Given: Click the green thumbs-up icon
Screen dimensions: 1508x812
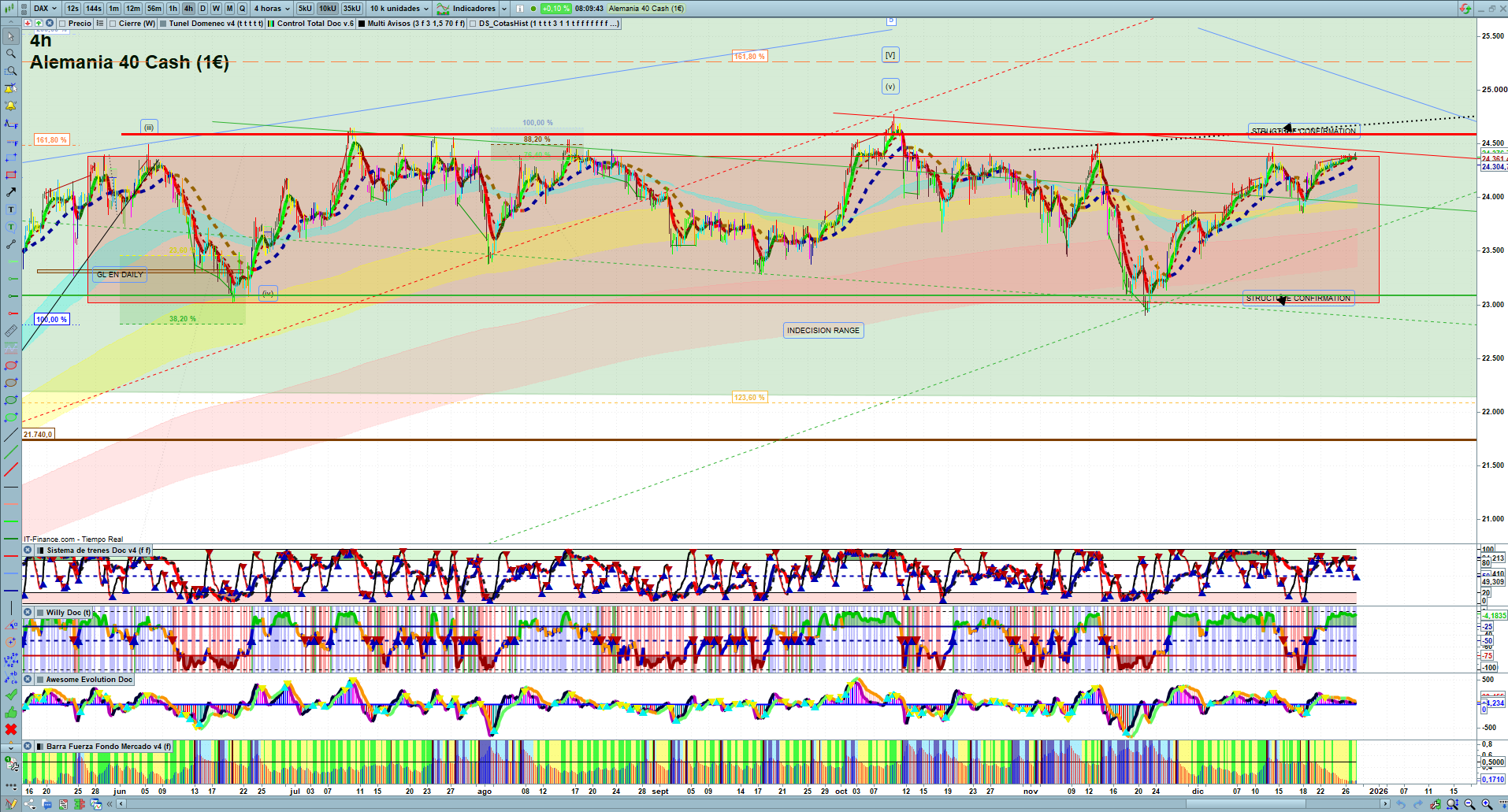Looking at the screenshot, I should point(11,712).
